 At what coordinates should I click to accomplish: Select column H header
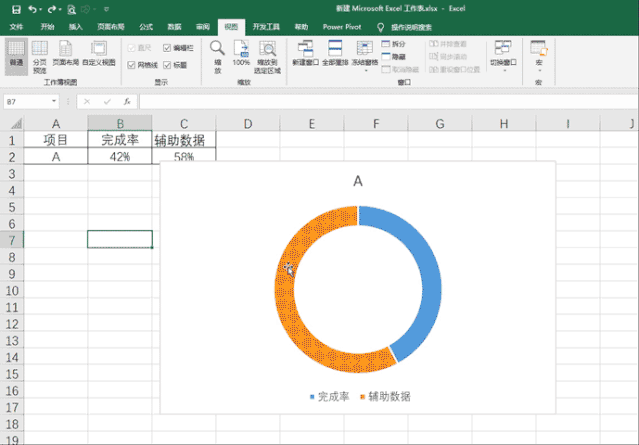coord(504,123)
